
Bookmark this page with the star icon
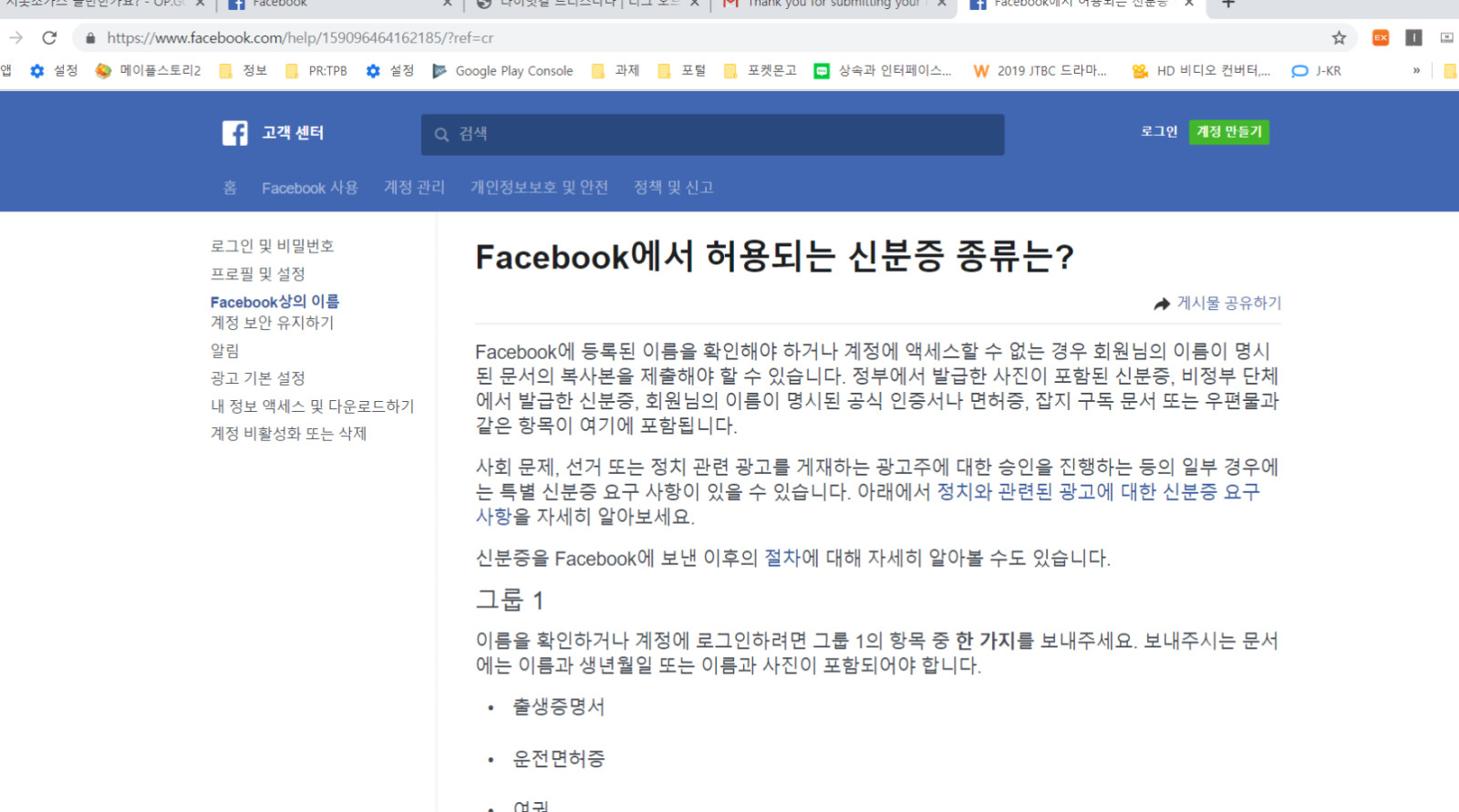pyautogui.click(x=1339, y=37)
